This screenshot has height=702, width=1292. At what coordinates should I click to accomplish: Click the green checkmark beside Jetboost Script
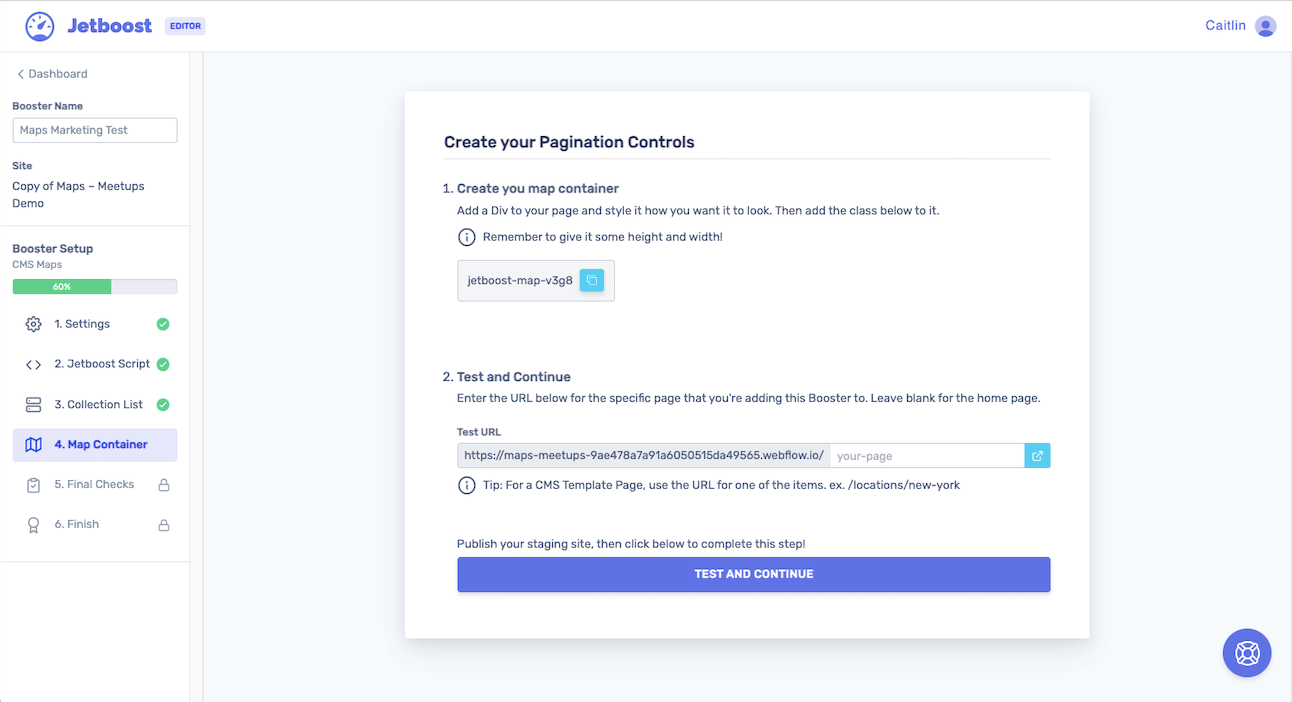point(163,364)
